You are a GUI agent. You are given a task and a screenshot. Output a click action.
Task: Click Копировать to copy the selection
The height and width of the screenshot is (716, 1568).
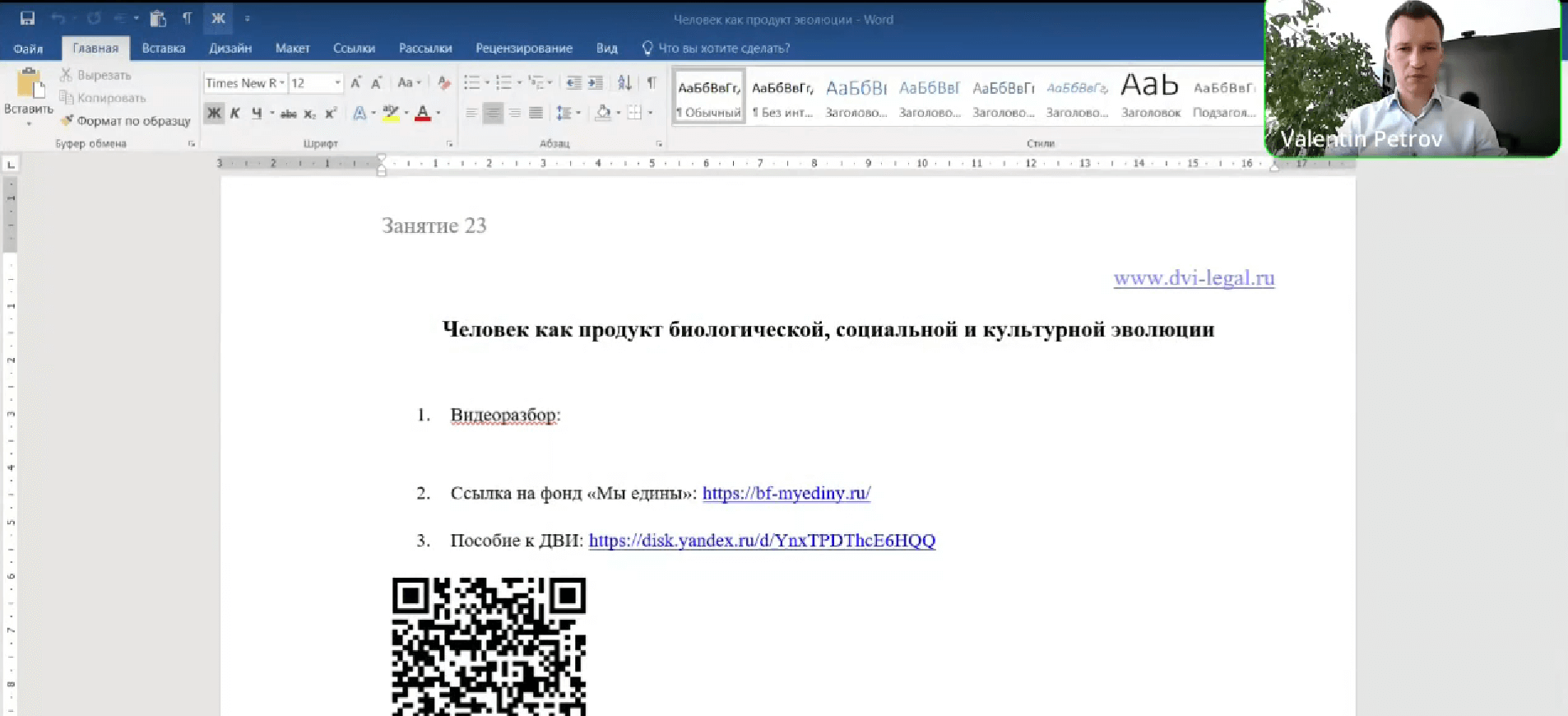coord(103,98)
